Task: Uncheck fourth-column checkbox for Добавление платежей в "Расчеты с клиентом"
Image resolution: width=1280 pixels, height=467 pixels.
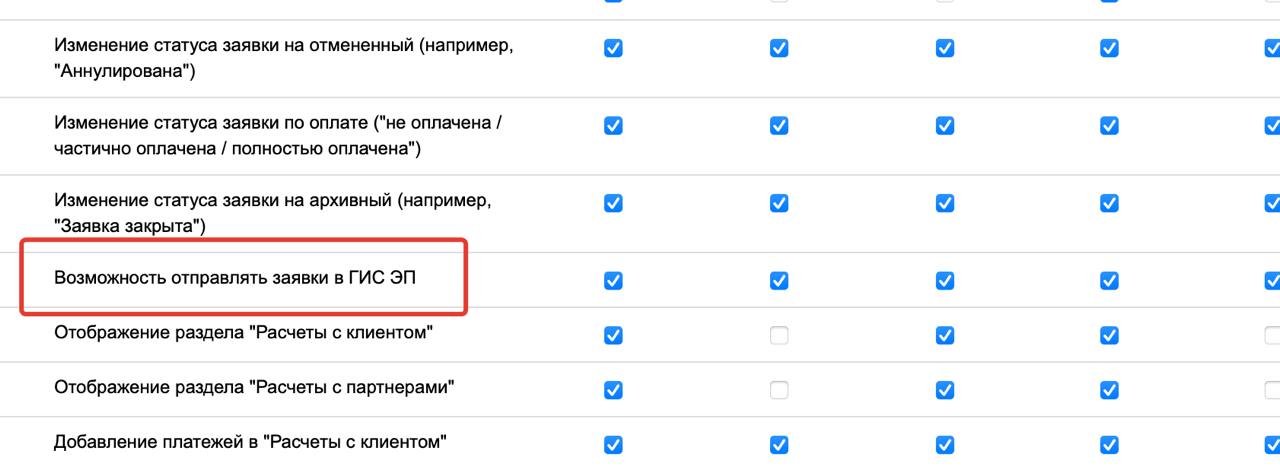Action: pos(1109,444)
